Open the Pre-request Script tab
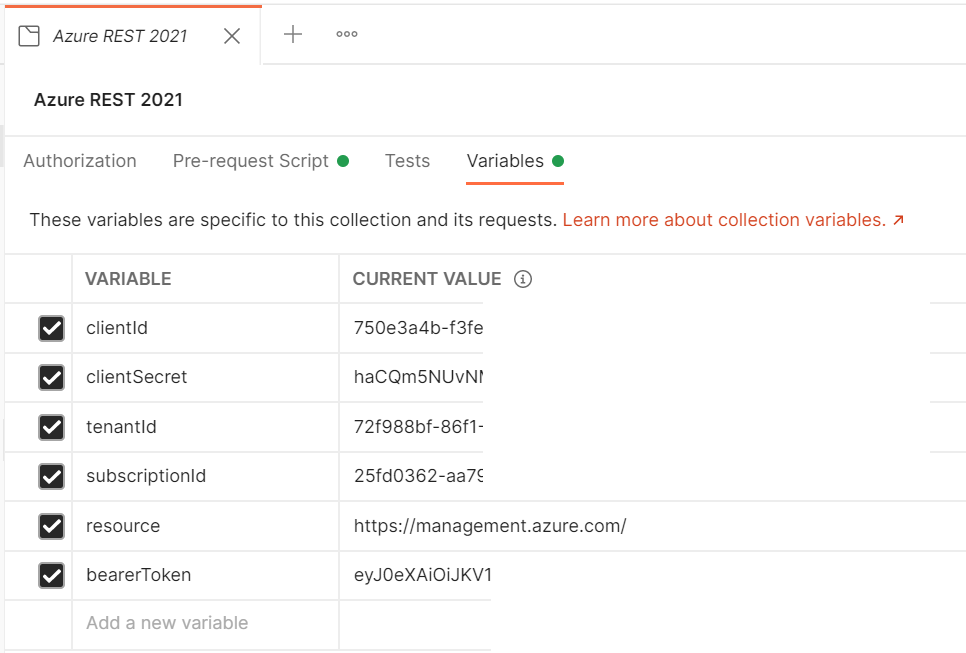 click(250, 161)
